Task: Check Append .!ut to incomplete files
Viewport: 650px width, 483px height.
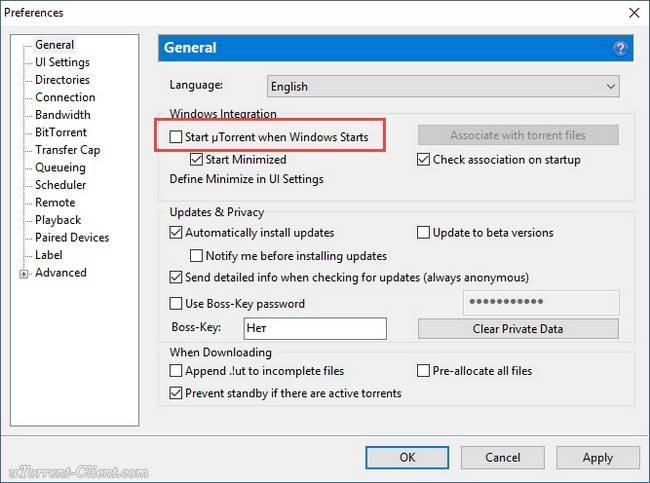Action: click(x=176, y=370)
